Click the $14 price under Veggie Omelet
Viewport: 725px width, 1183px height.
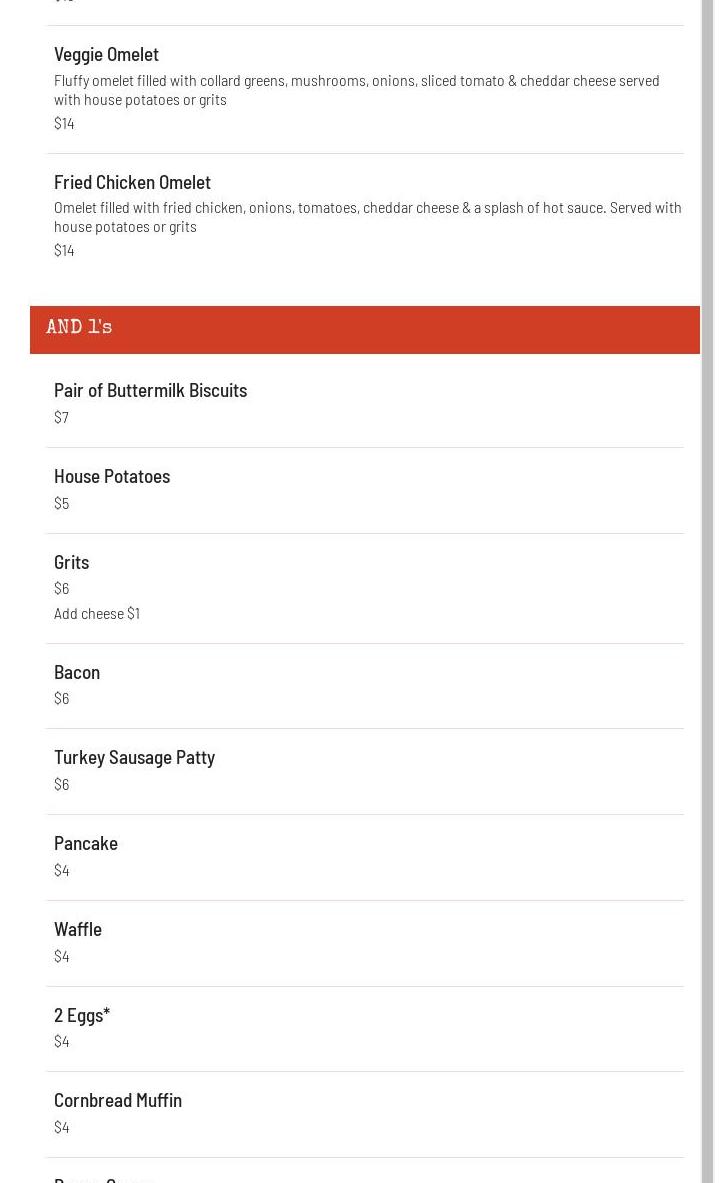(64, 123)
